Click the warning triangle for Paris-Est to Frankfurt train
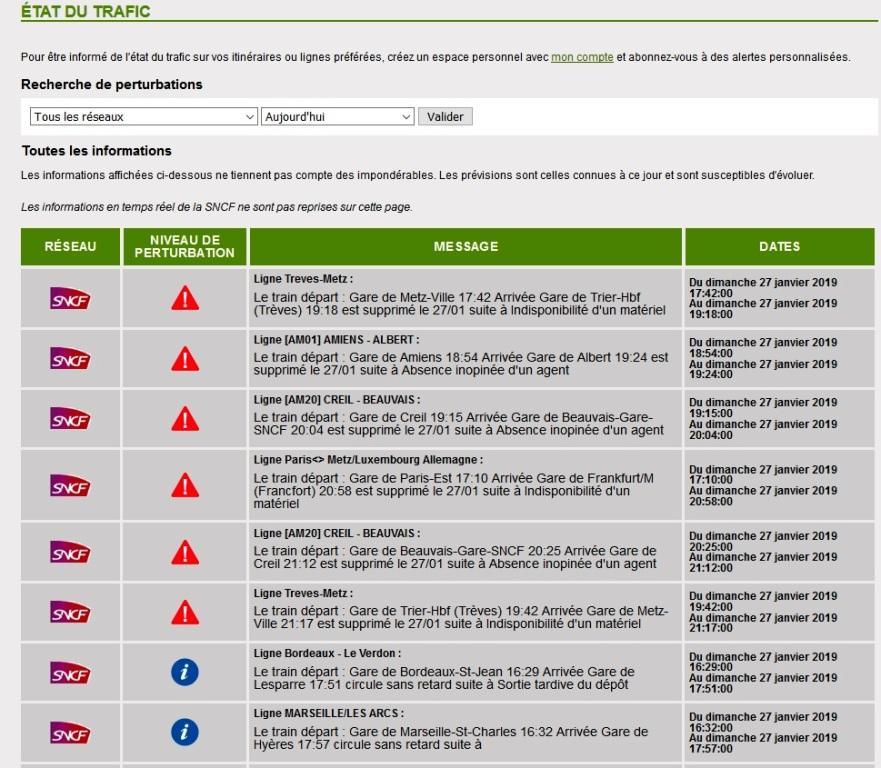881x768 pixels. point(184,485)
